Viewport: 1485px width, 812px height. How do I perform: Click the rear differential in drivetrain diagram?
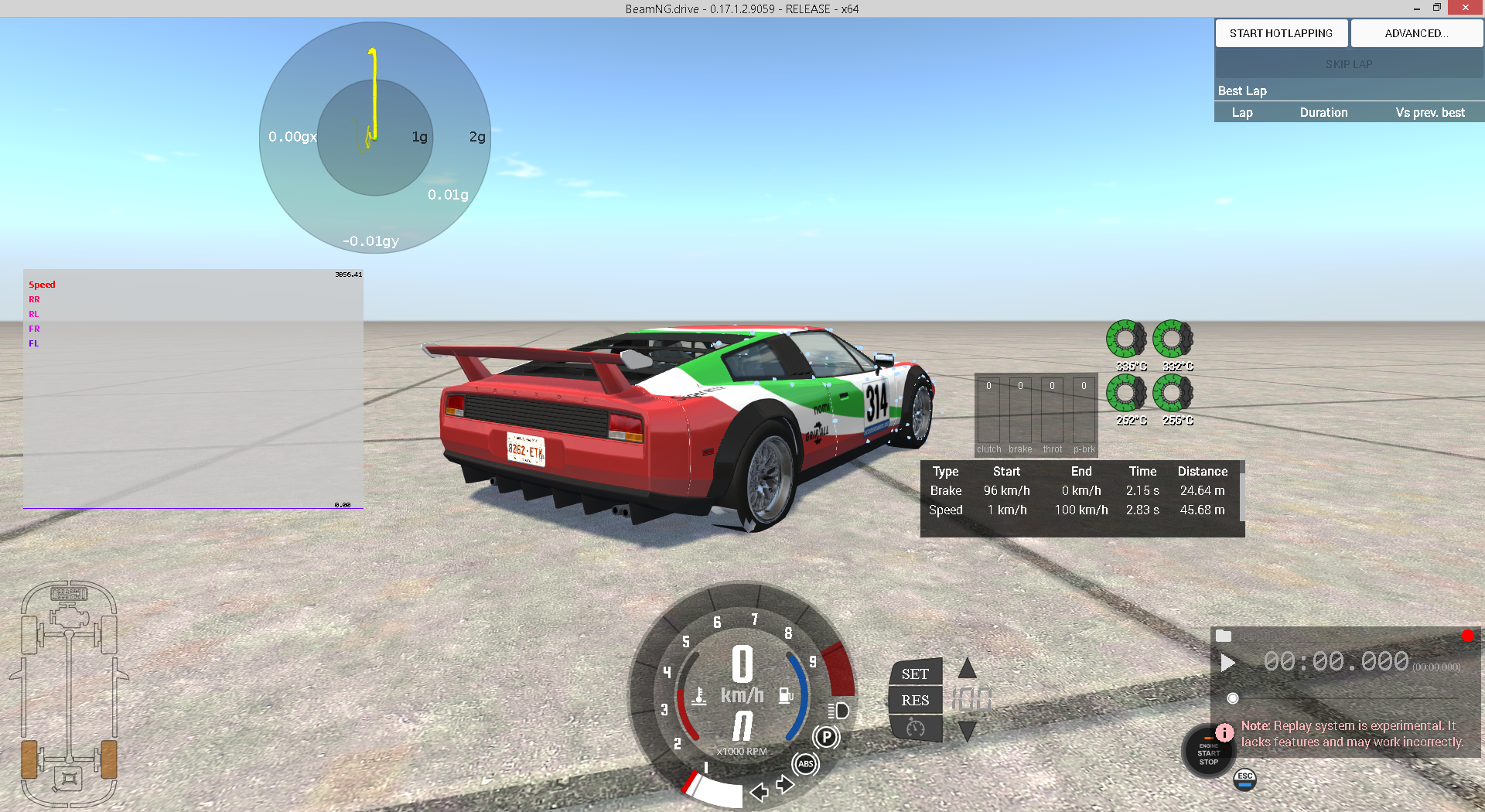point(69,779)
